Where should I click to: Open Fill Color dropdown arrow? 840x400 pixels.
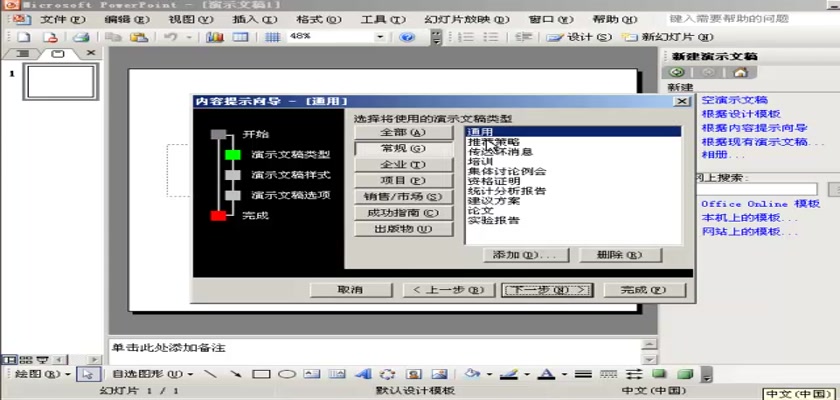489,374
